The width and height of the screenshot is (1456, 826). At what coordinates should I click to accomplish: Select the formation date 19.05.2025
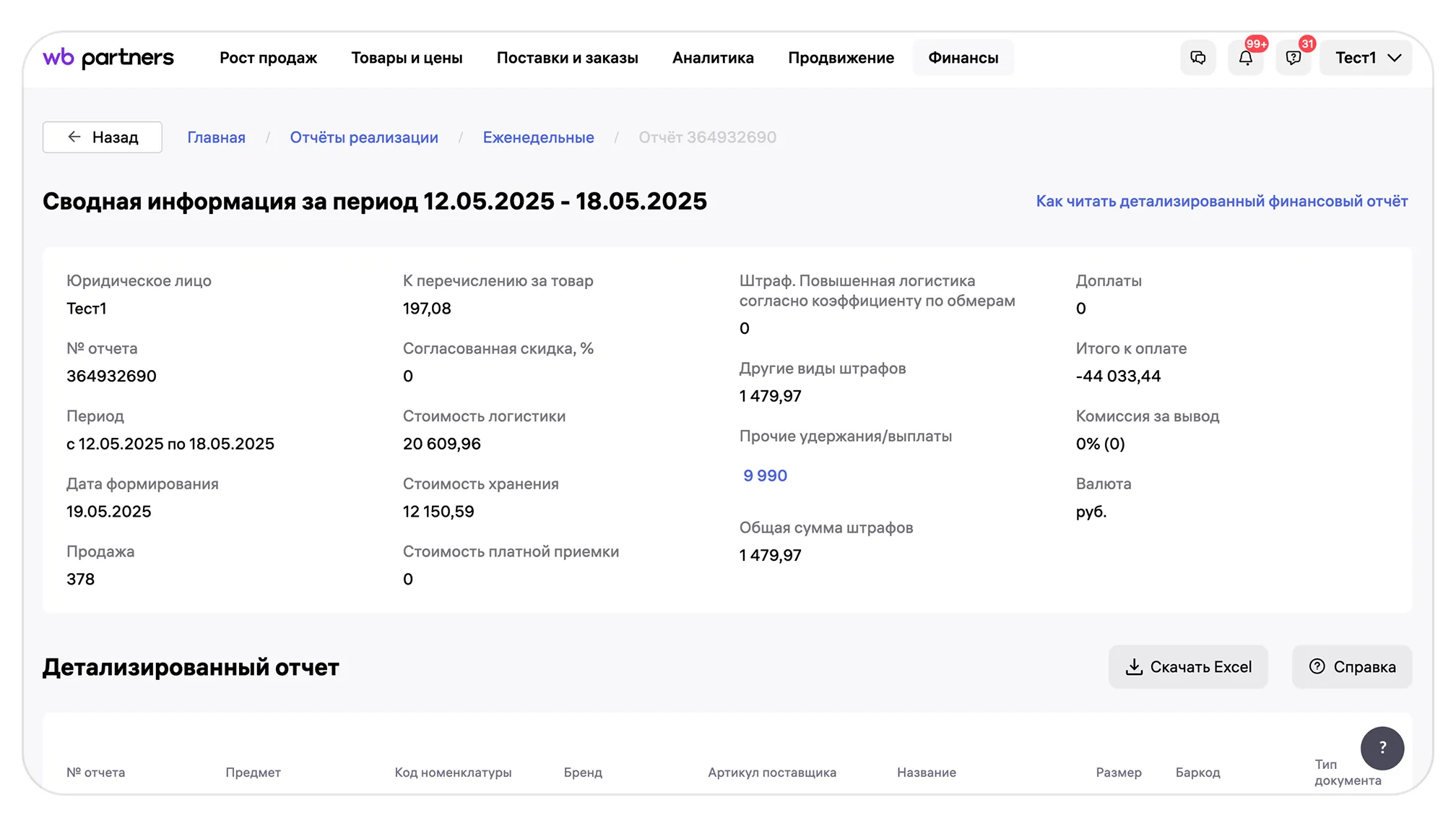point(109,512)
